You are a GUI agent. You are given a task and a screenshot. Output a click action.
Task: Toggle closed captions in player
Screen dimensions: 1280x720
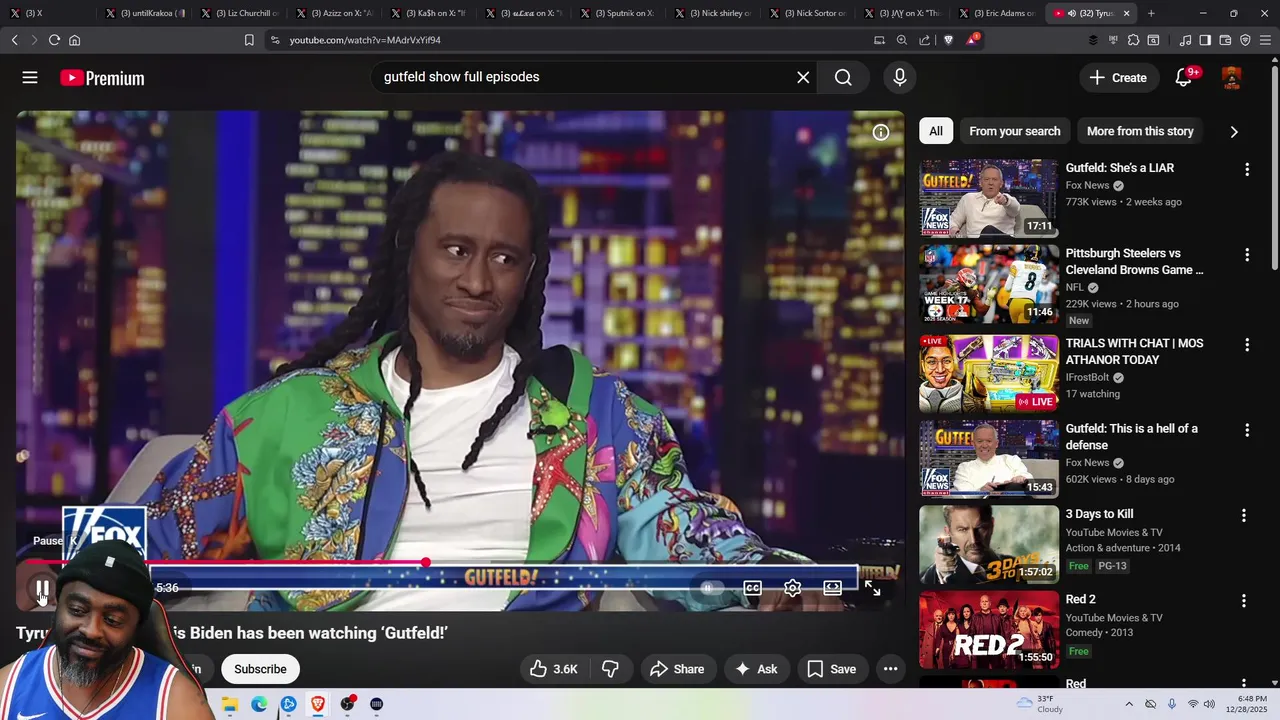(x=753, y=588)
